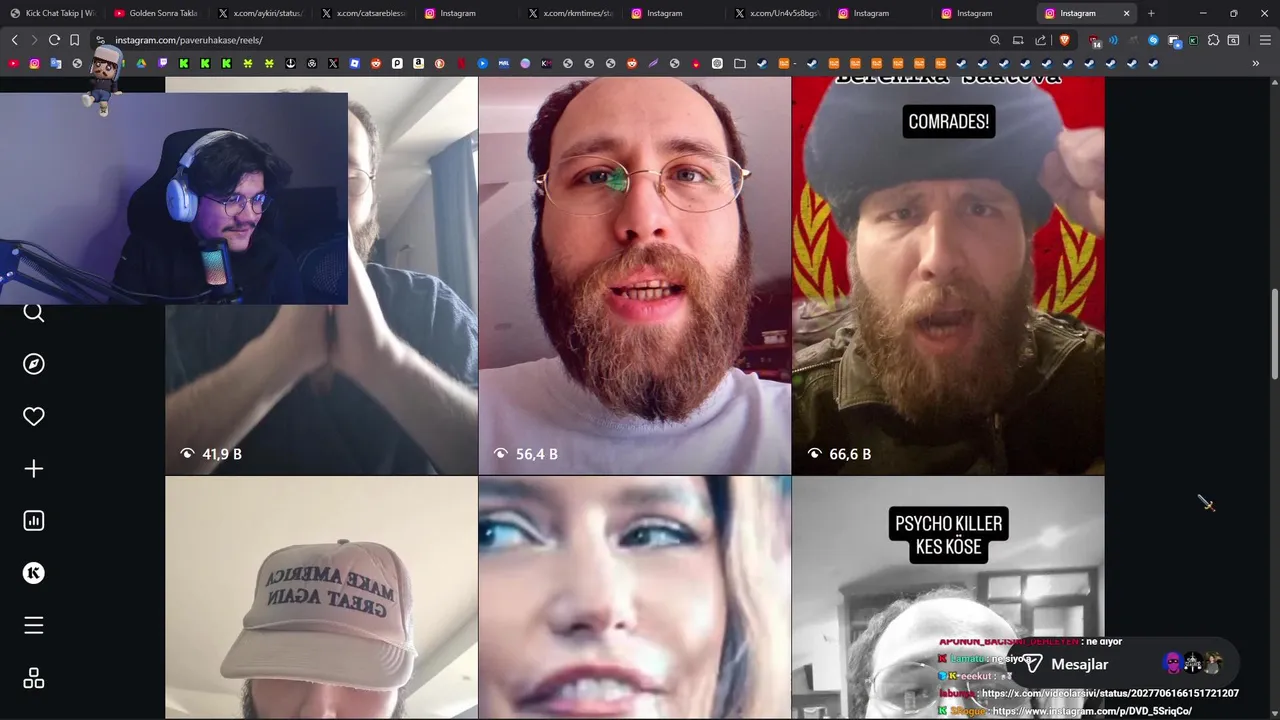Open the dashboard chart icon in sidebar
This screenshot has height=720, width=1280.
coord(33,520)
